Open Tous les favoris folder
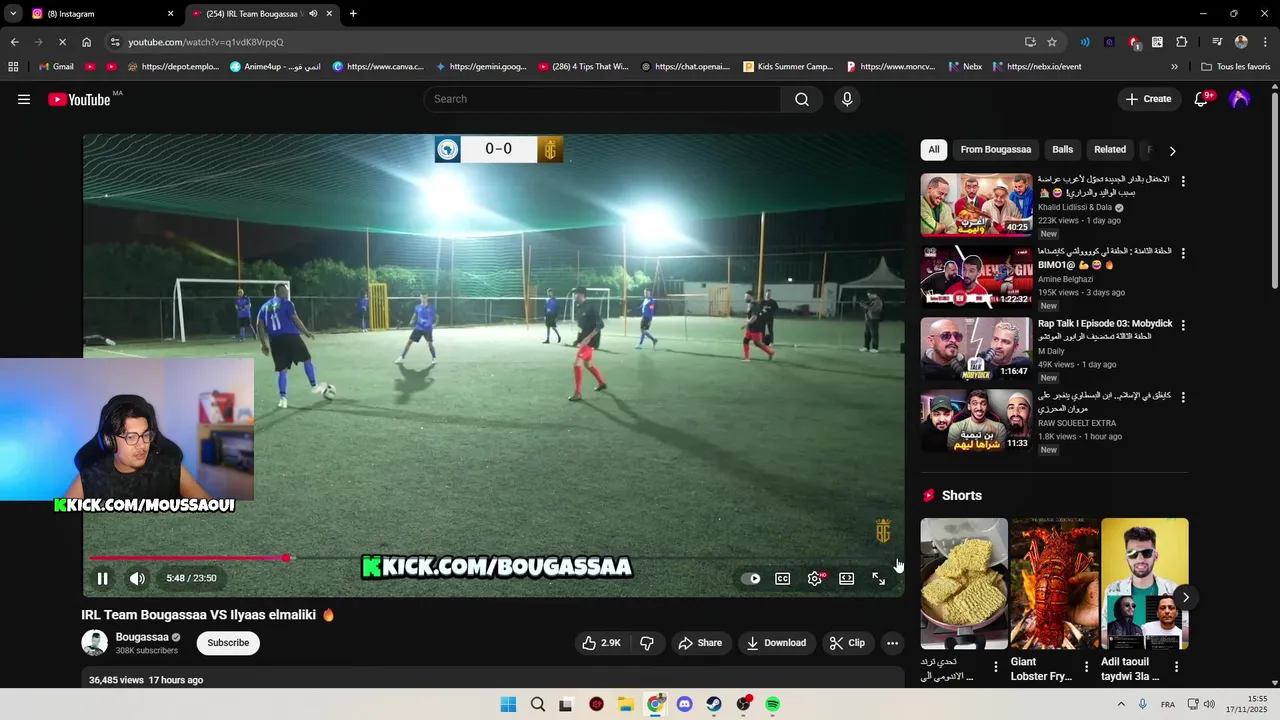This screenshot has width=1280, height=720. click(x=1236, y=67)
